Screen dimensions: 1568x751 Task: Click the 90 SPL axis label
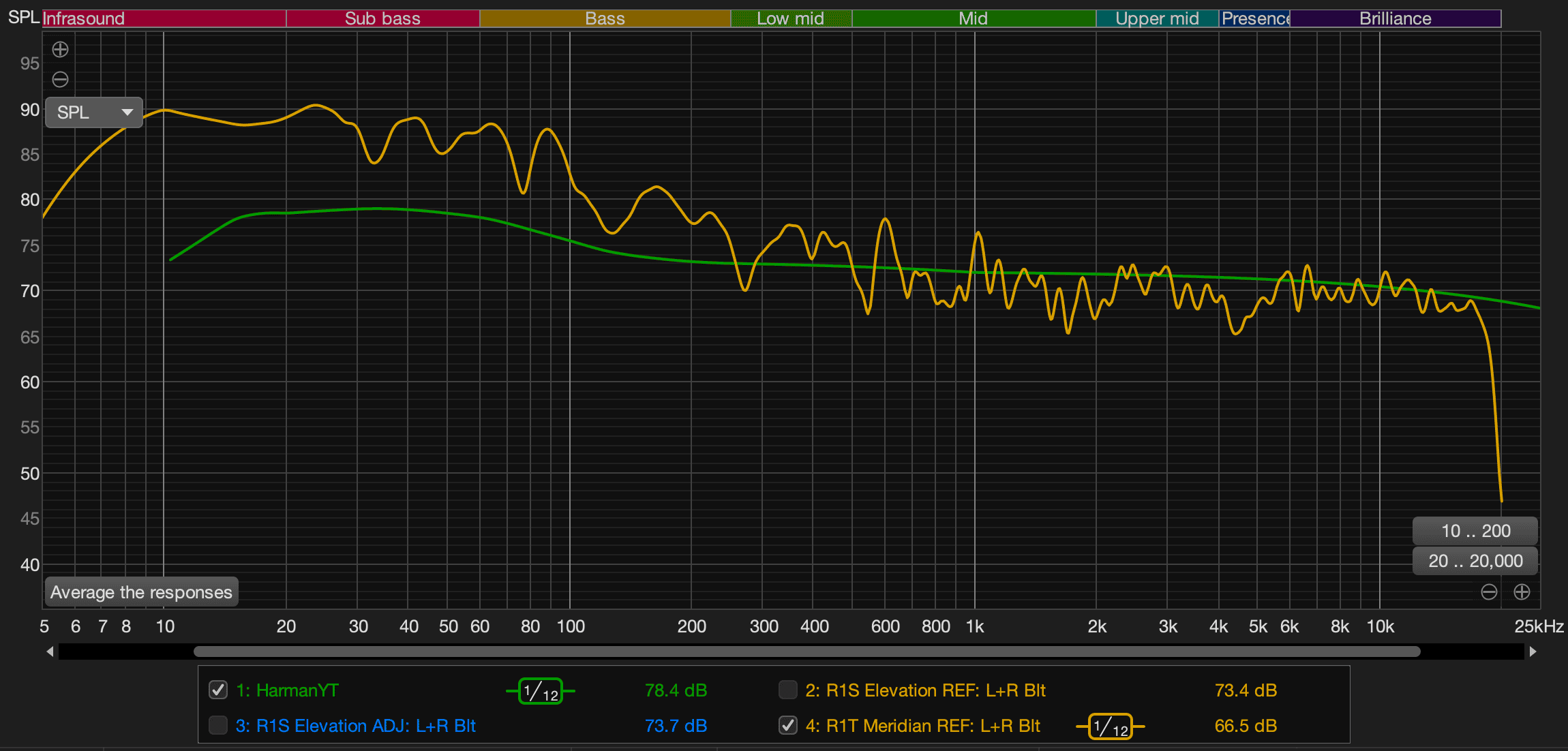[30, 110]
